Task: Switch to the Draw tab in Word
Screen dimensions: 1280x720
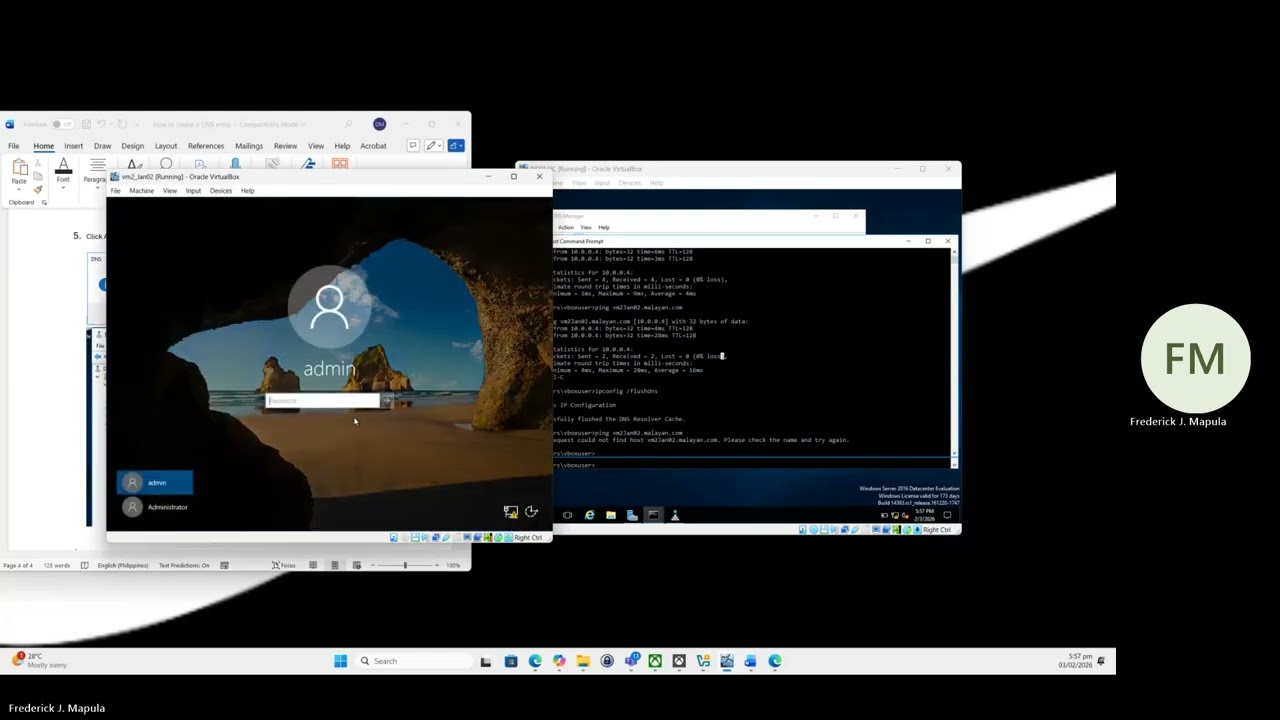Action: click(x=102, y=146)
